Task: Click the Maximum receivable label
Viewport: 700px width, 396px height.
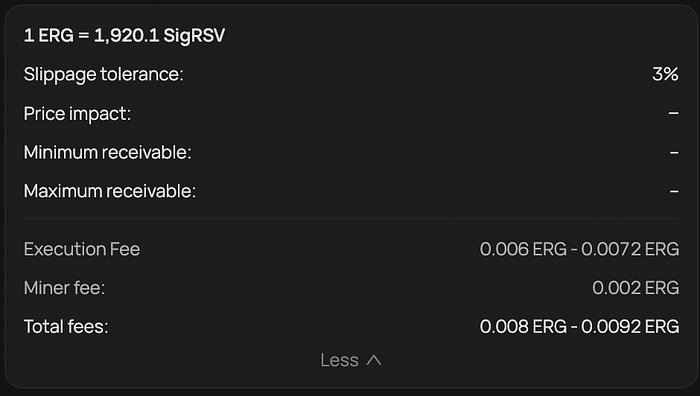Action: 110,191
